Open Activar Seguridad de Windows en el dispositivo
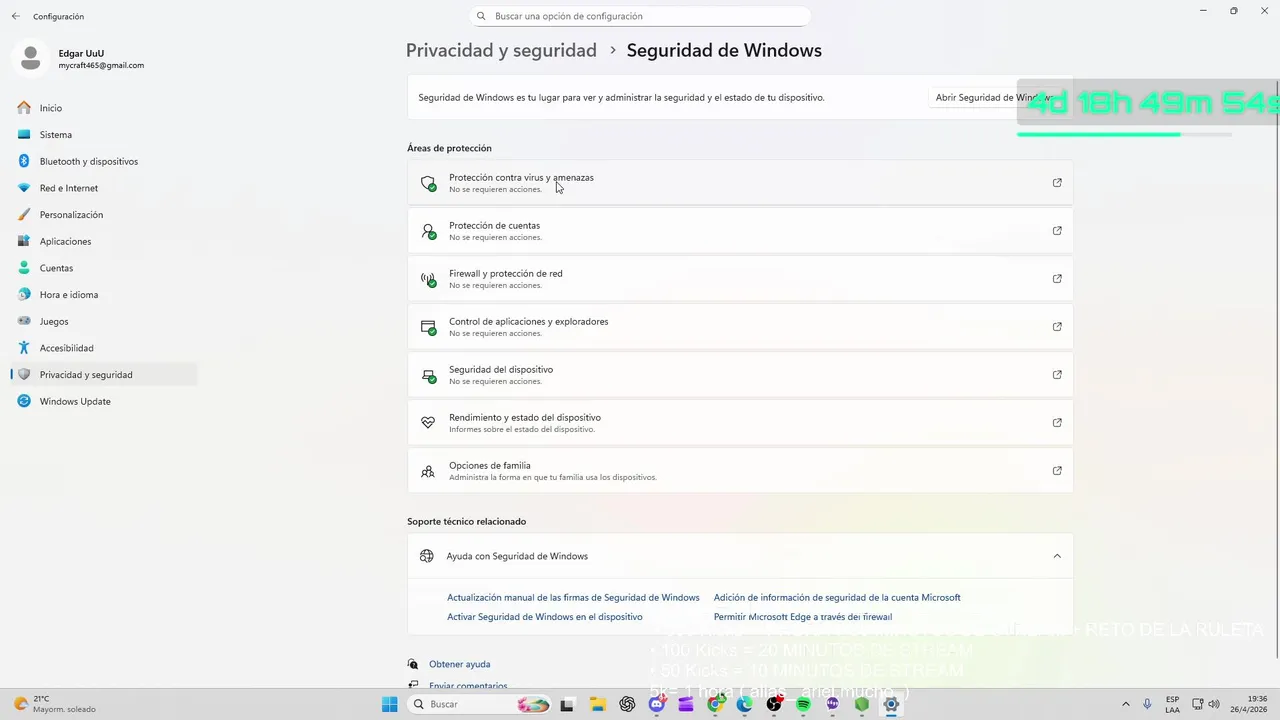The width and height of the screenshot is (1280, 720). point(545,617)
